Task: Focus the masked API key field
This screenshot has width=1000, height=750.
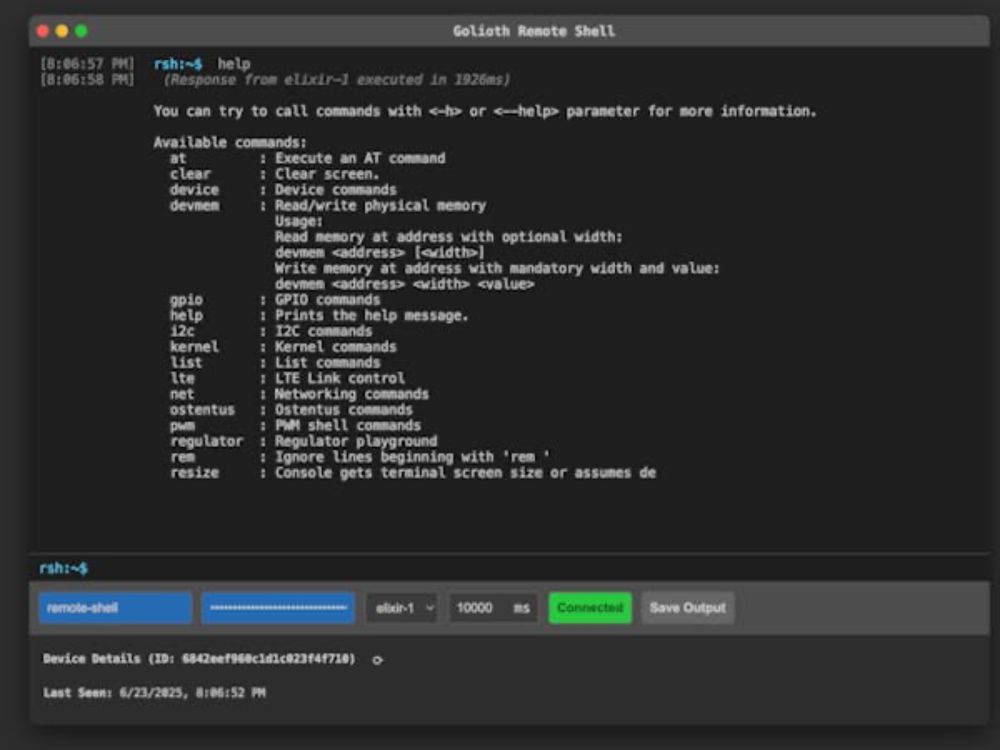Action: point(278,608)
